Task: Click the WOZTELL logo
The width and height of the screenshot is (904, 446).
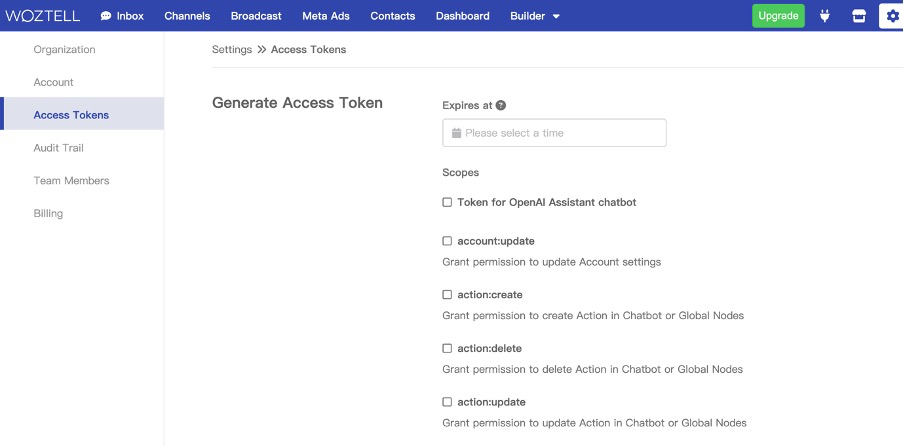Action: 42,16
